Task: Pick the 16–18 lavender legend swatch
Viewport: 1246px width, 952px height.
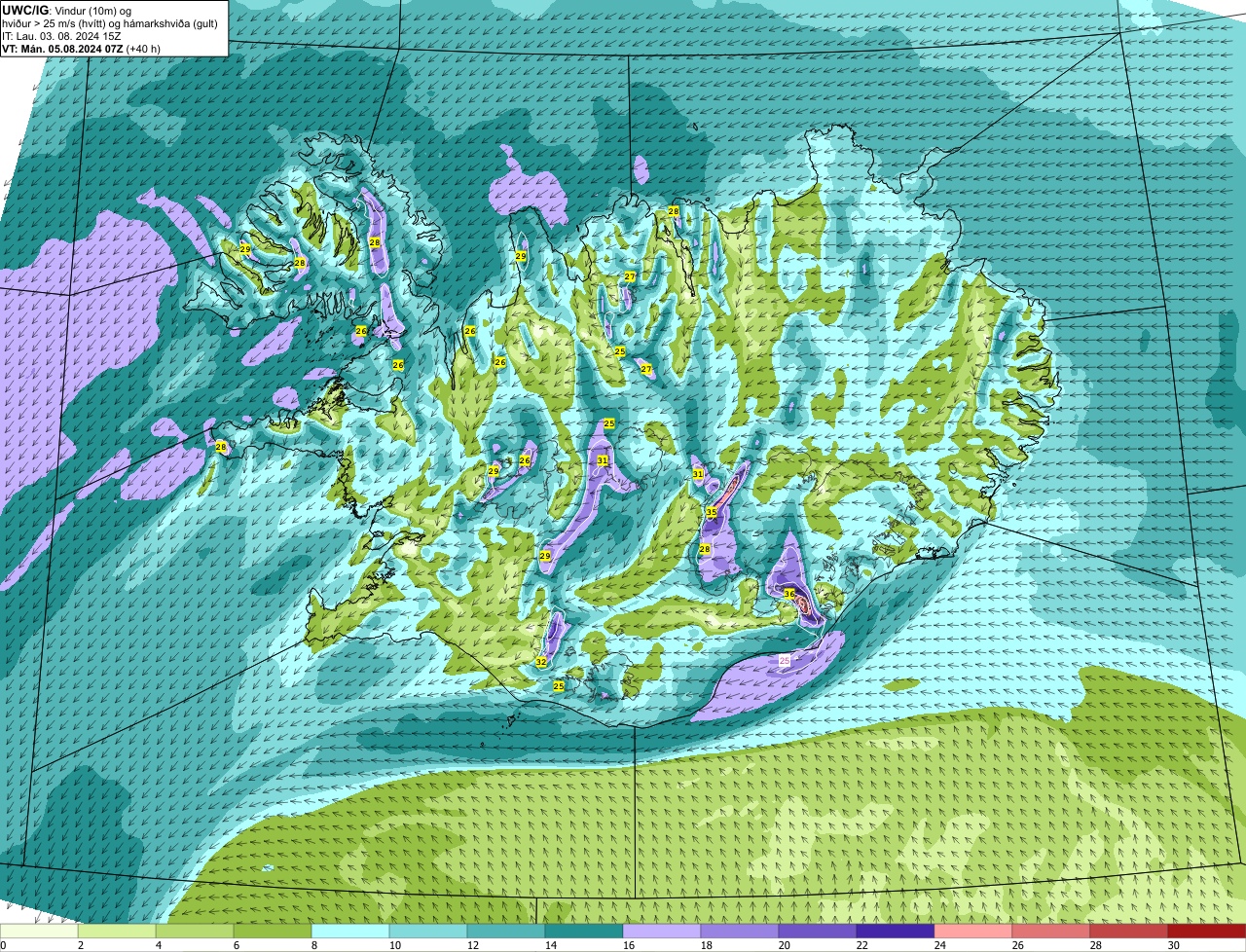Action: (662, 932)
